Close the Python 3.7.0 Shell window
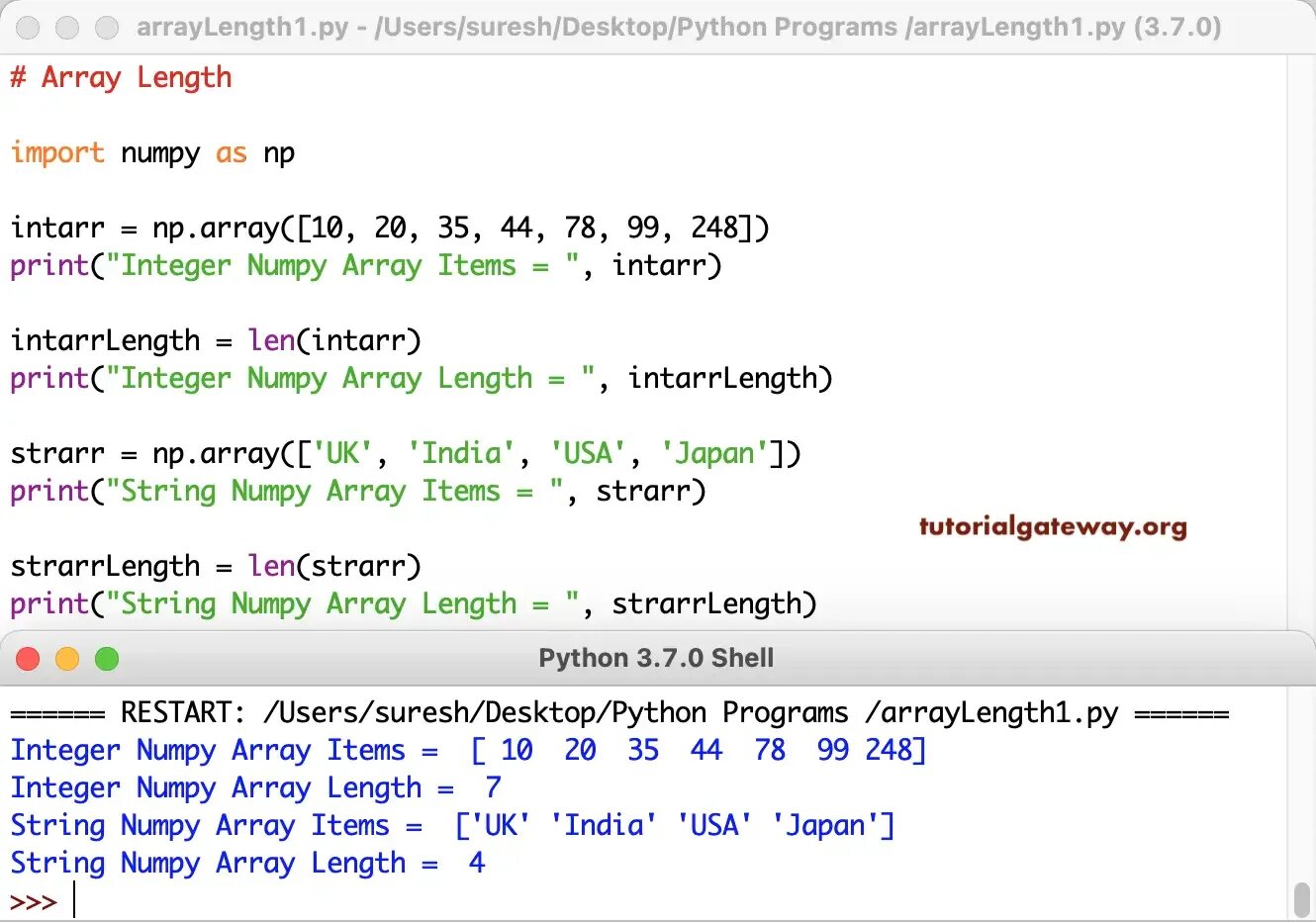1316x922 pixels. click(x=28, y=659)
